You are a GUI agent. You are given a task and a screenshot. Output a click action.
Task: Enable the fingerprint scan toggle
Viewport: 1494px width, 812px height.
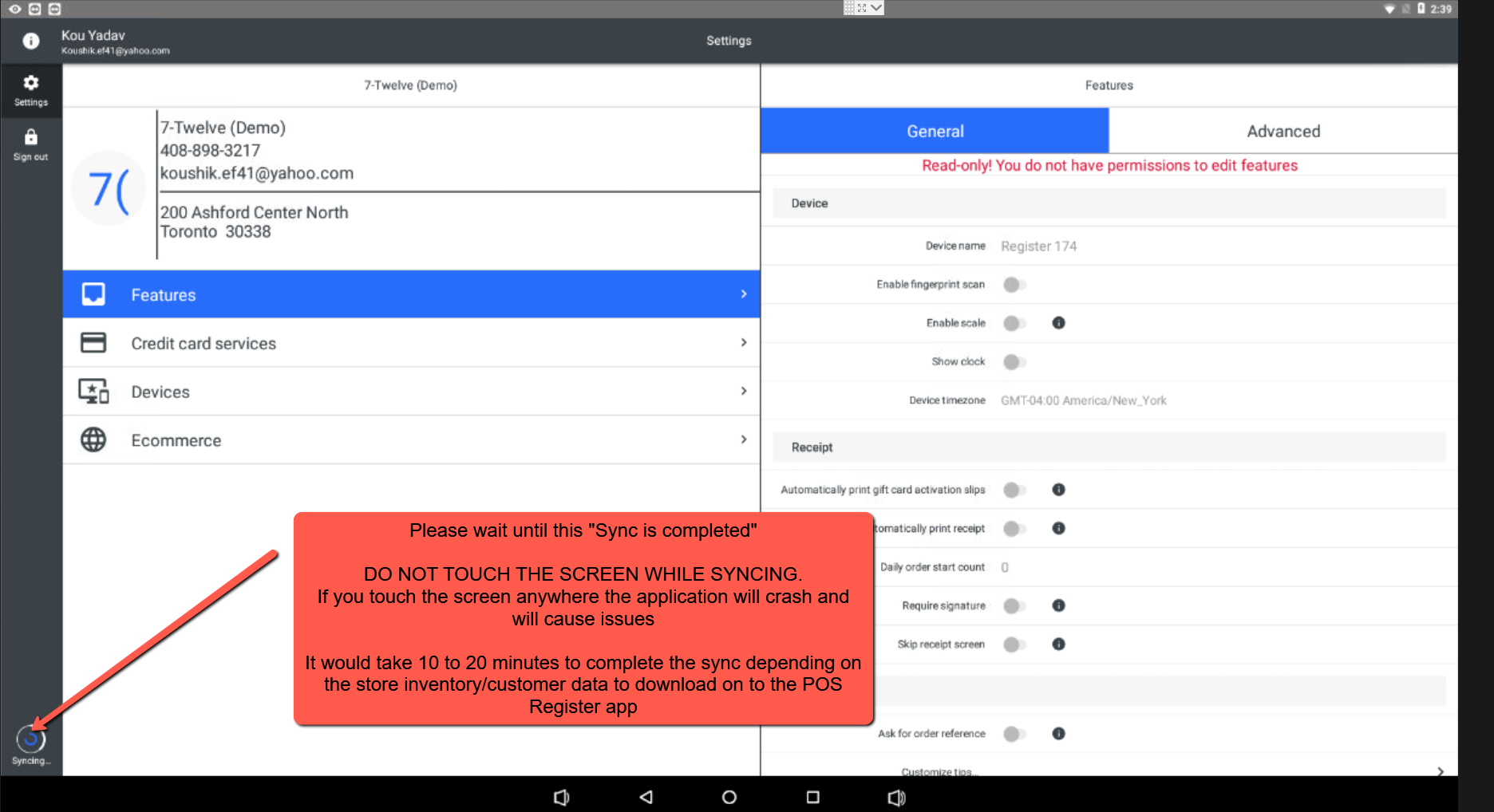[1014, 284]
